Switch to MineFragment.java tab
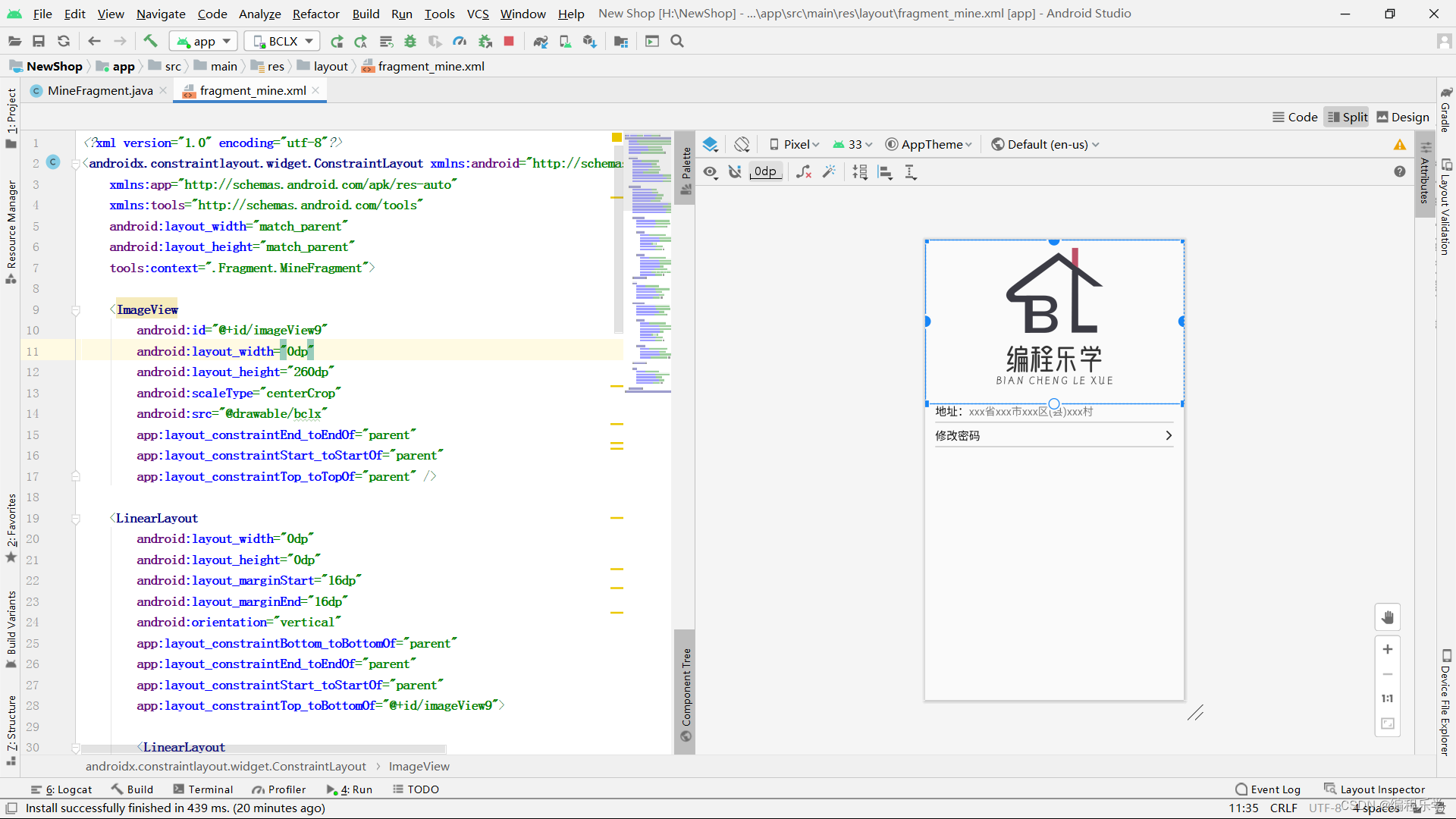 (99, 90)
